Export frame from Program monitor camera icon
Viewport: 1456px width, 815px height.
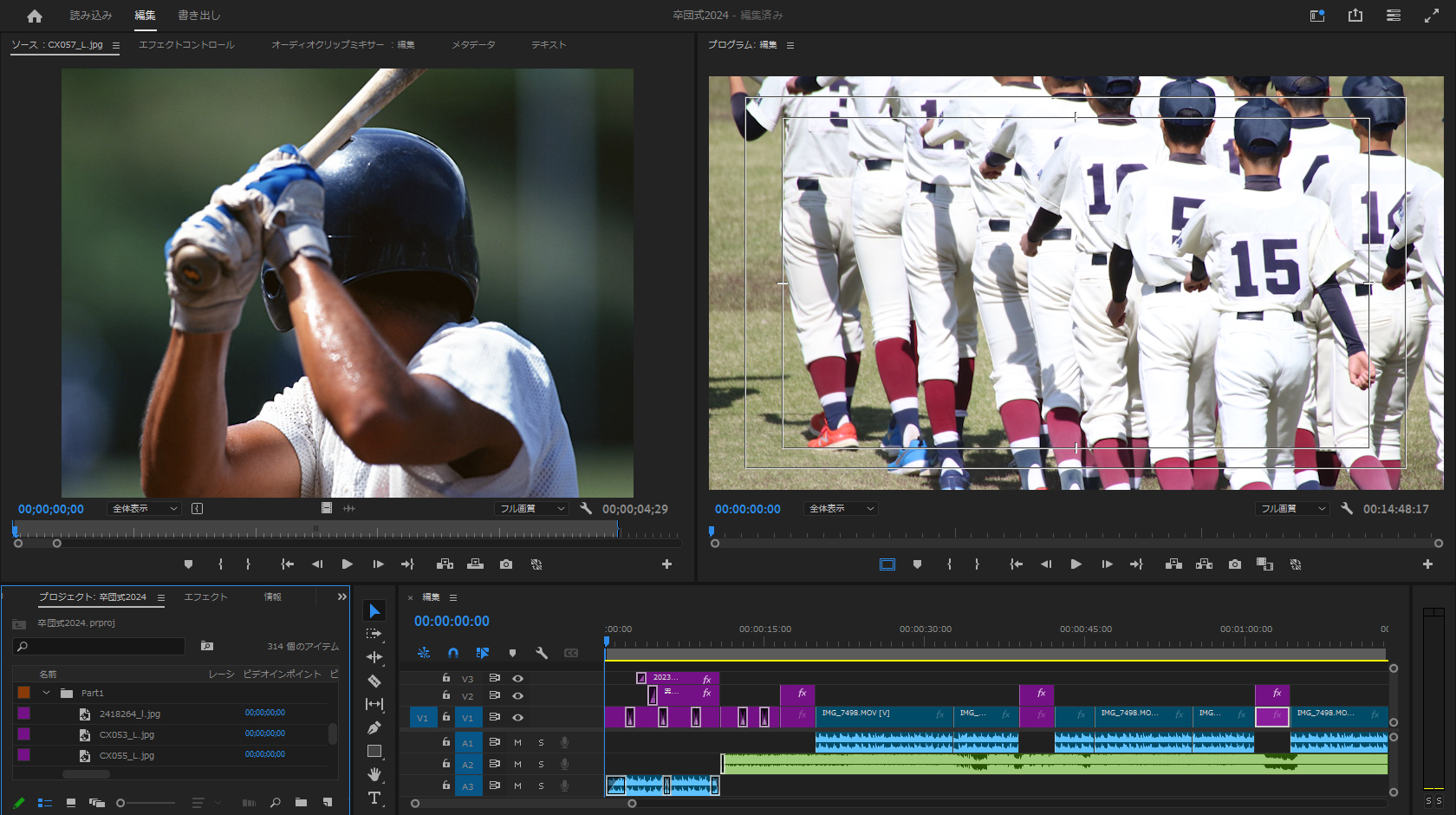pyautogui.click(x=1235, y=564)
